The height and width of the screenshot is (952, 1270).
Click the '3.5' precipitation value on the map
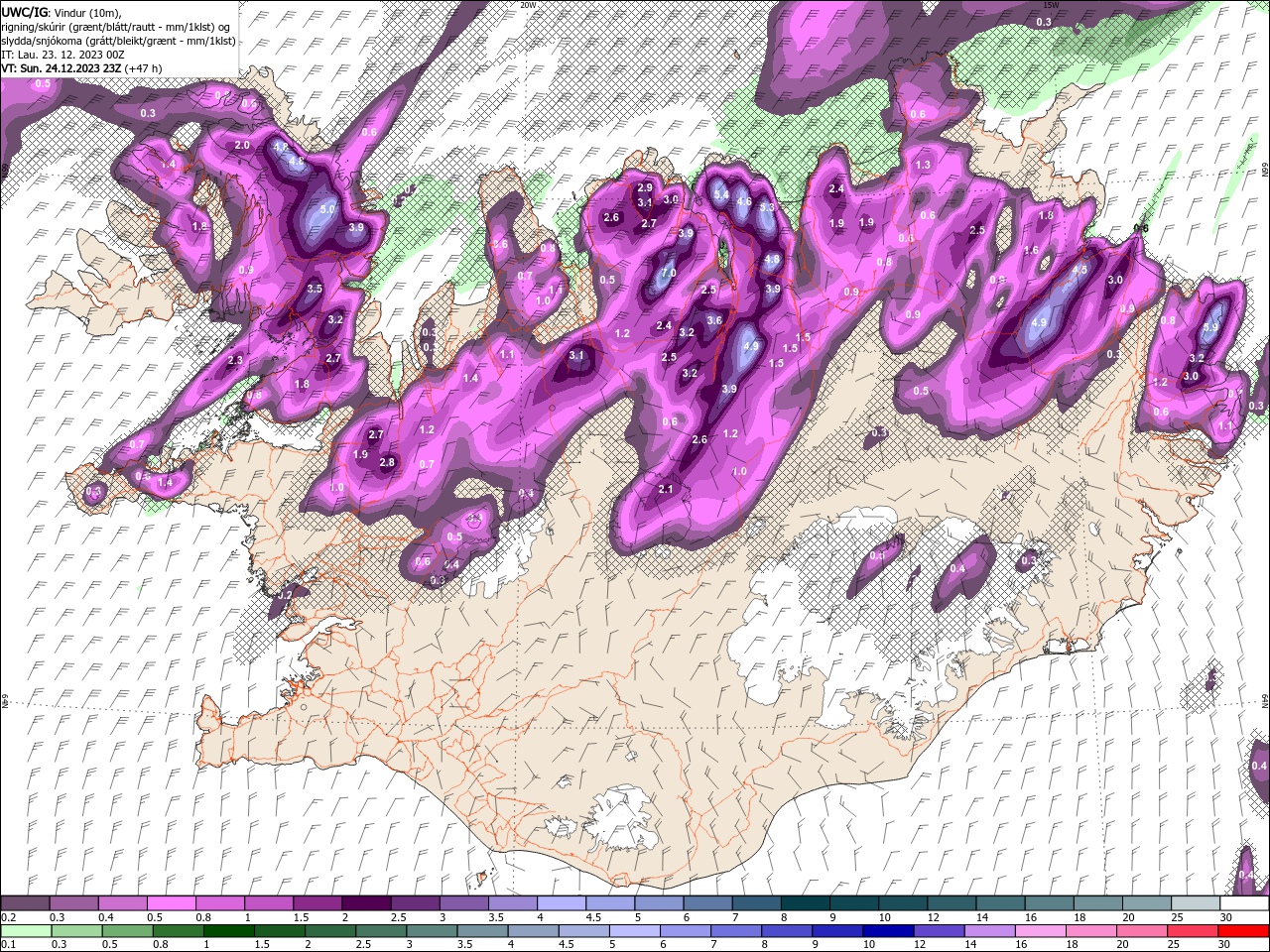point(315,289)
